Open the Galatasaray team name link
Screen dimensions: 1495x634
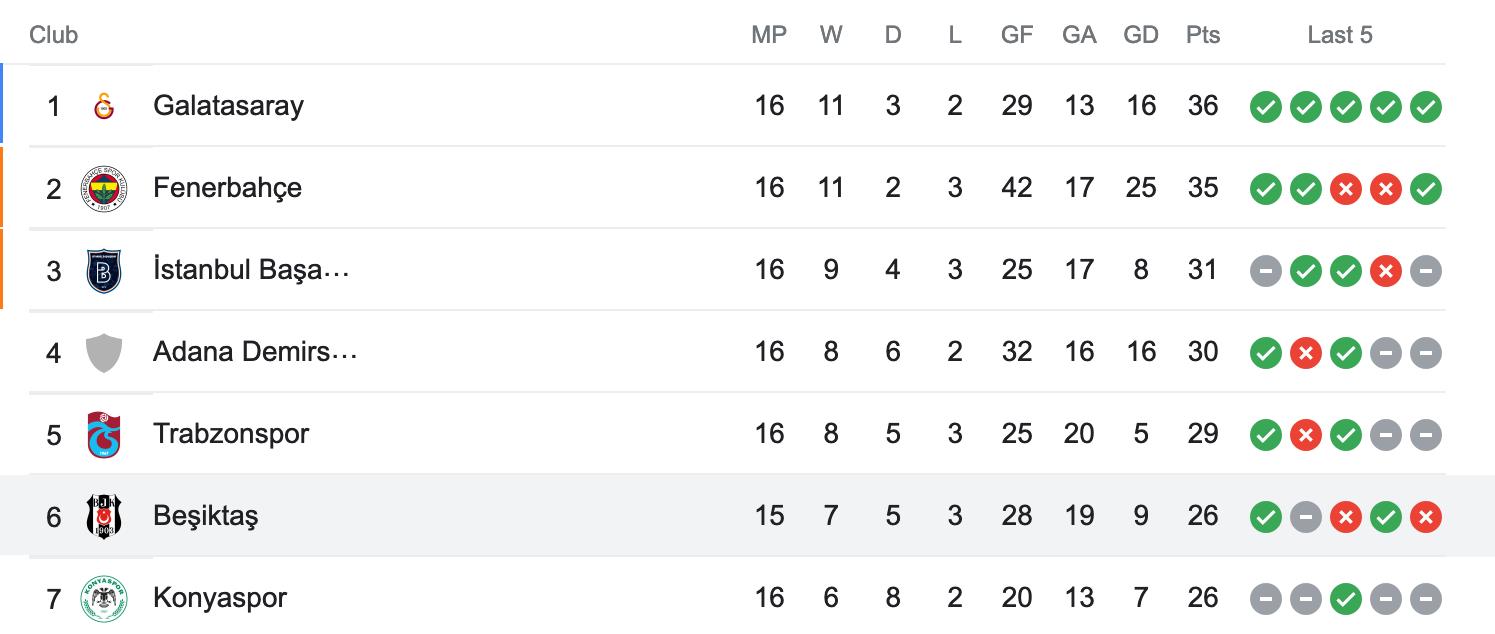tap(228, 106)
